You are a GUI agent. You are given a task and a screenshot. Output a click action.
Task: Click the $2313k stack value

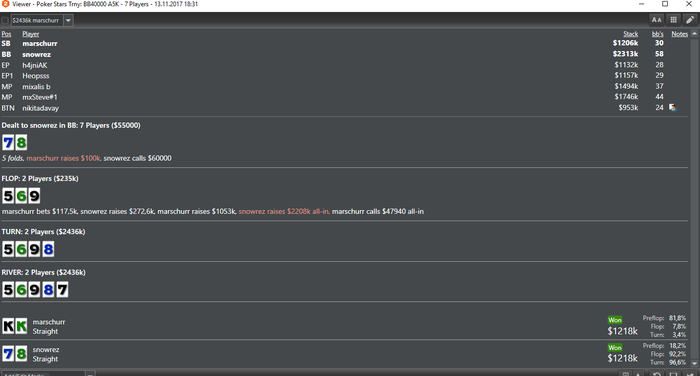(x=625, y=54)
